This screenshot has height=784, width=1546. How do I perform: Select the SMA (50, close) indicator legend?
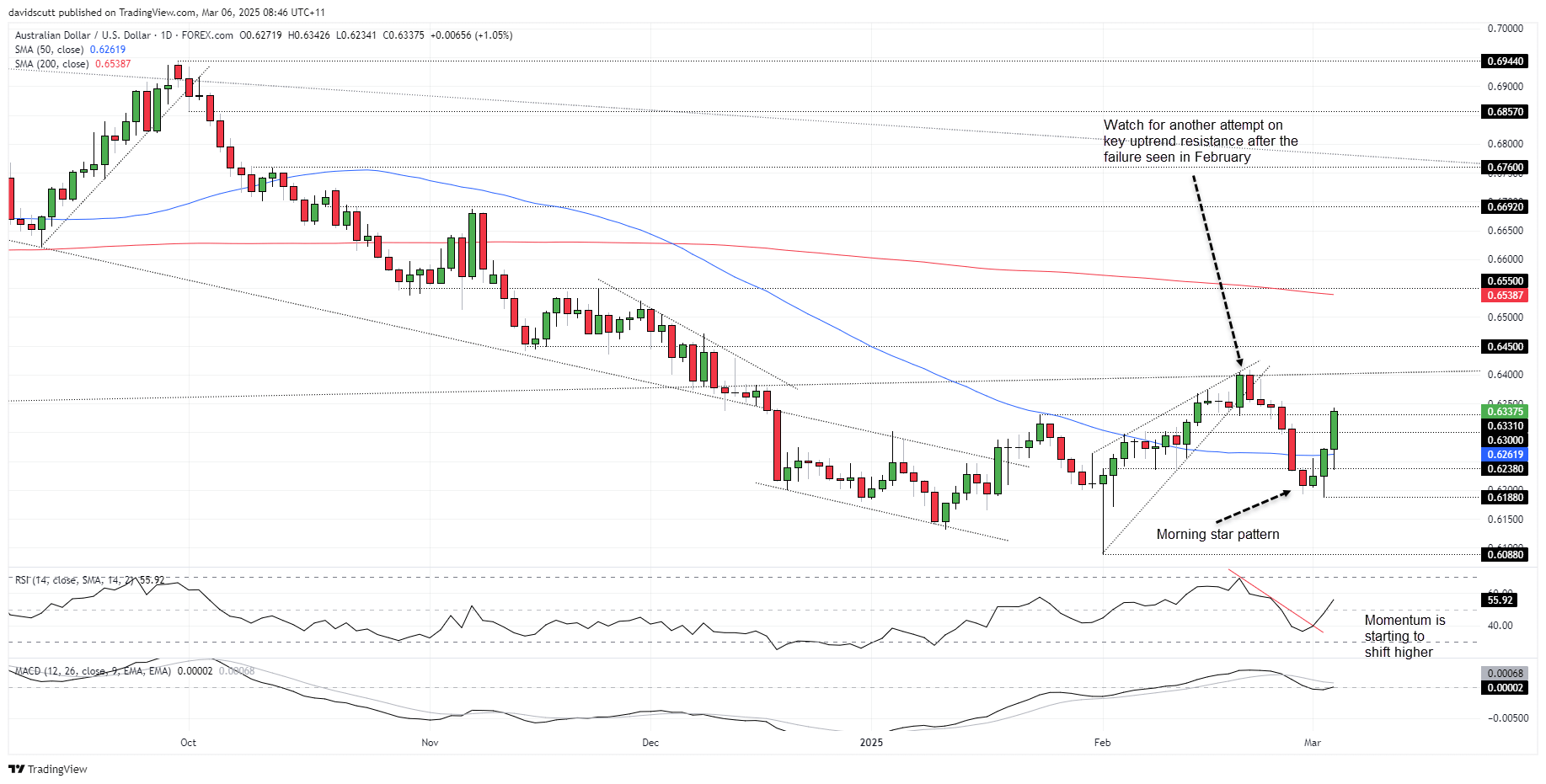click(x=70, y=50)
